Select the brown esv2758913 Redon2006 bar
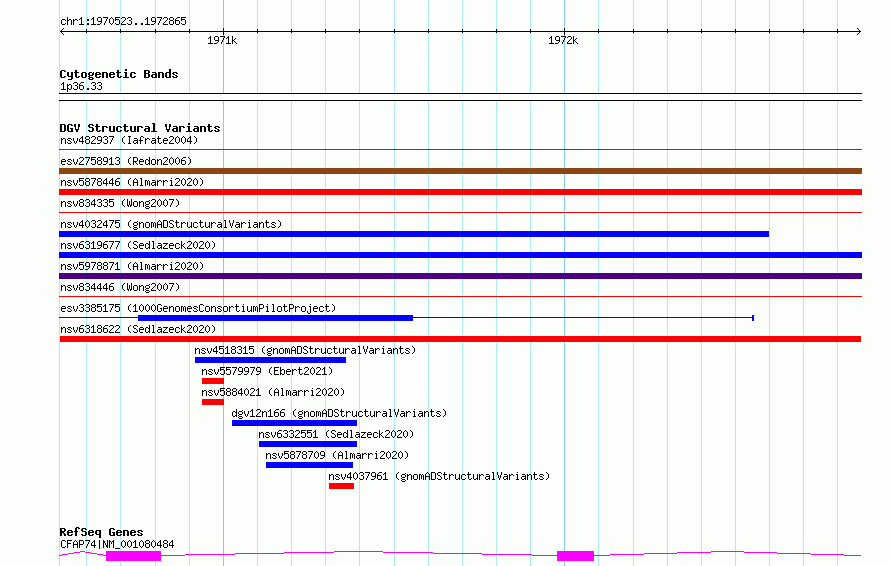This screenshot has width=890, height=566. (x=460, y=171)
